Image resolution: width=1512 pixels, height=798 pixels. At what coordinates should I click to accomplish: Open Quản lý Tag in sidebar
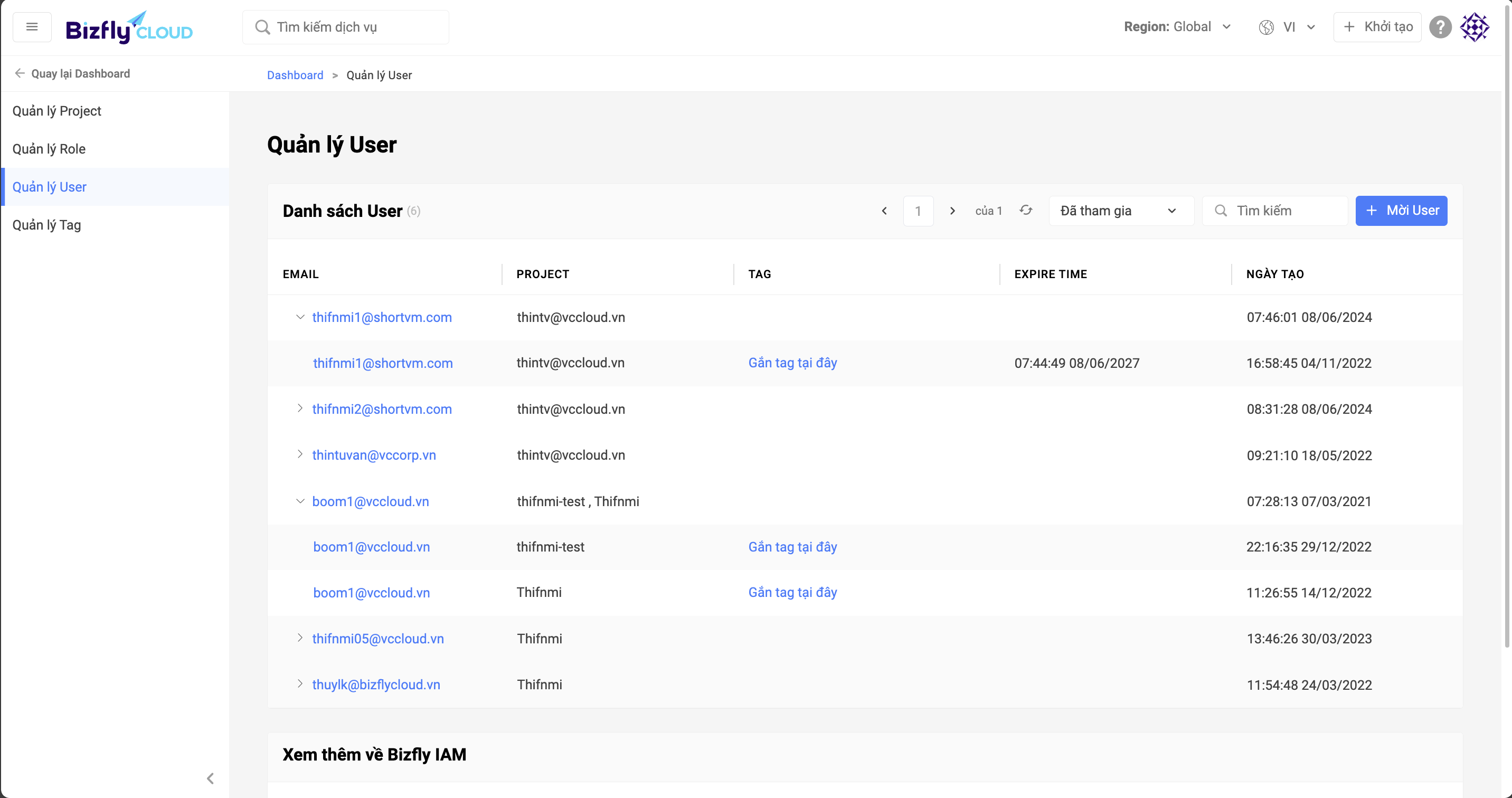tap(46, 225)
